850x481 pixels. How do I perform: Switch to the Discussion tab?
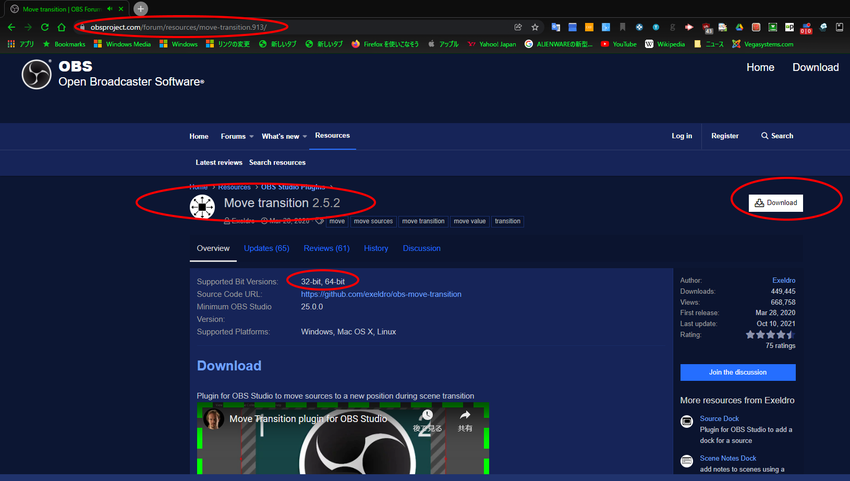(421, 248)
